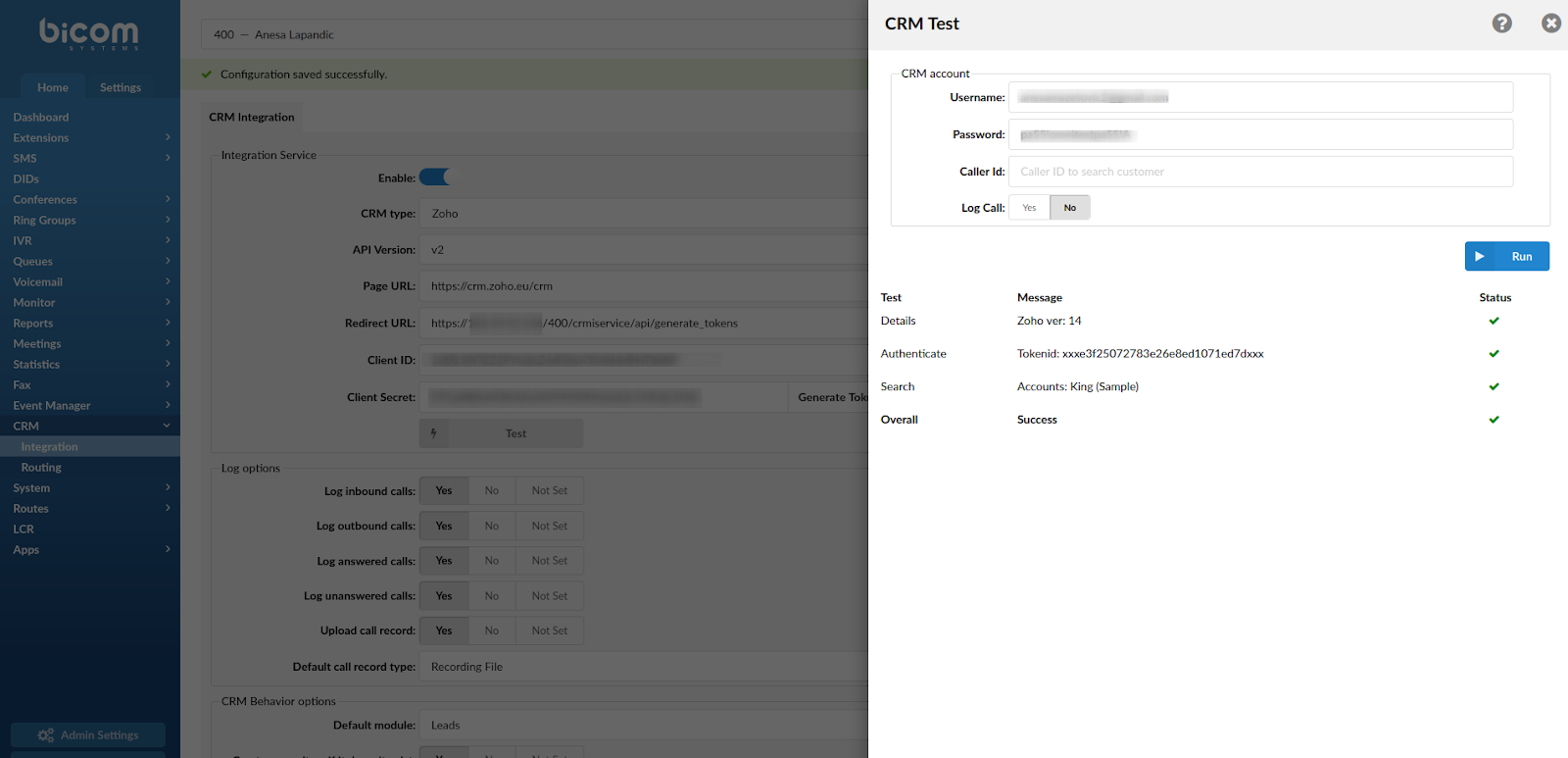Open the Fax sidebar item

coord(90,384)
